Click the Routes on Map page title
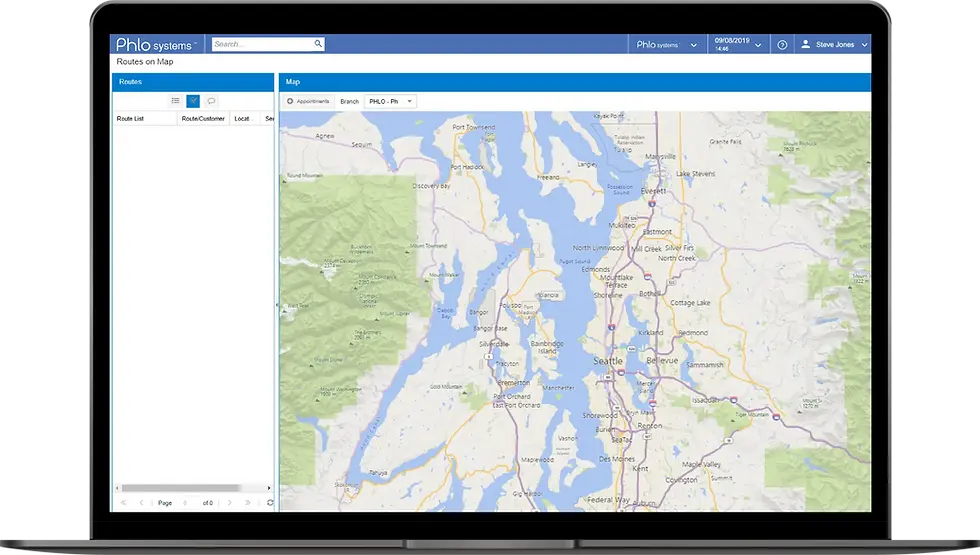The height and width of the screenshot is (555, 980). tap(145, 62)
